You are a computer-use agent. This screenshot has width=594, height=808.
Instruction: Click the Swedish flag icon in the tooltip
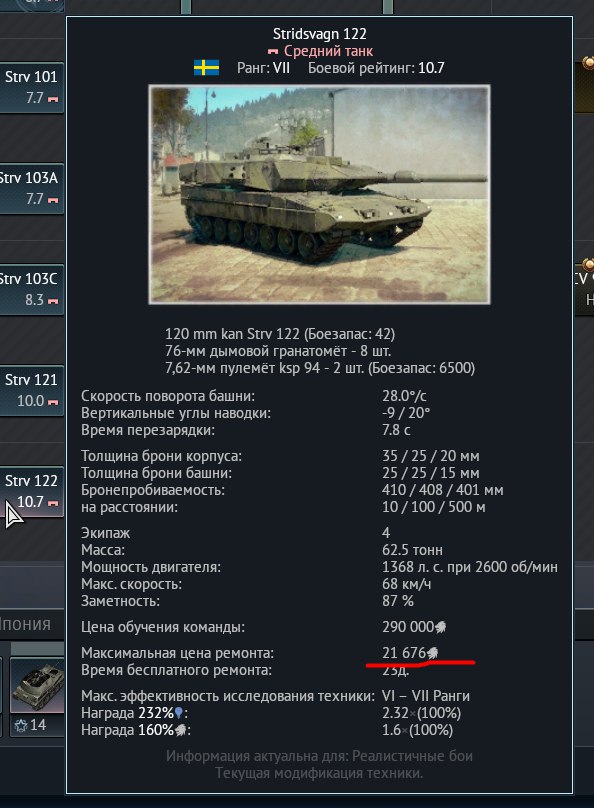pyautogui.click(x=206, y=68)
